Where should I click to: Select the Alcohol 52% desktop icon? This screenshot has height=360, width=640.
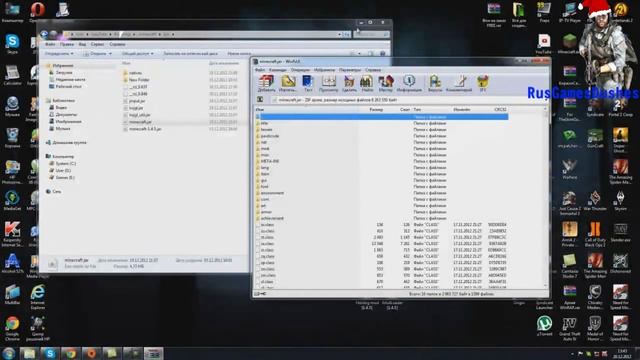click(12, 263)
